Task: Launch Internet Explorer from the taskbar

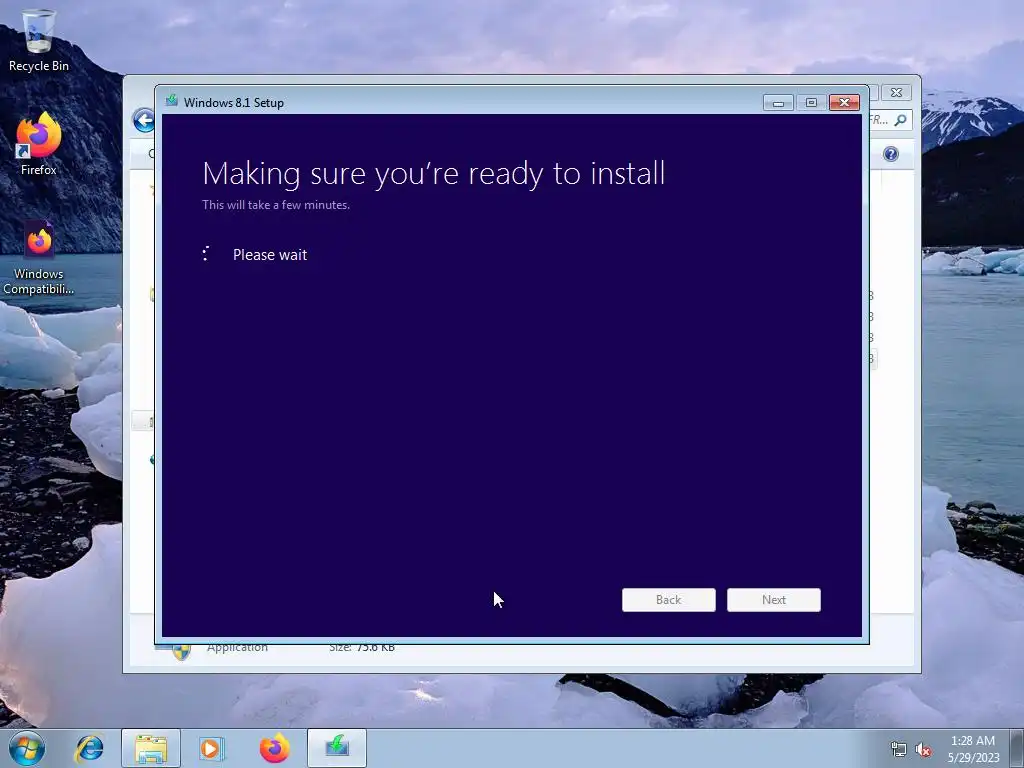Action: click(x=89, y=748)
